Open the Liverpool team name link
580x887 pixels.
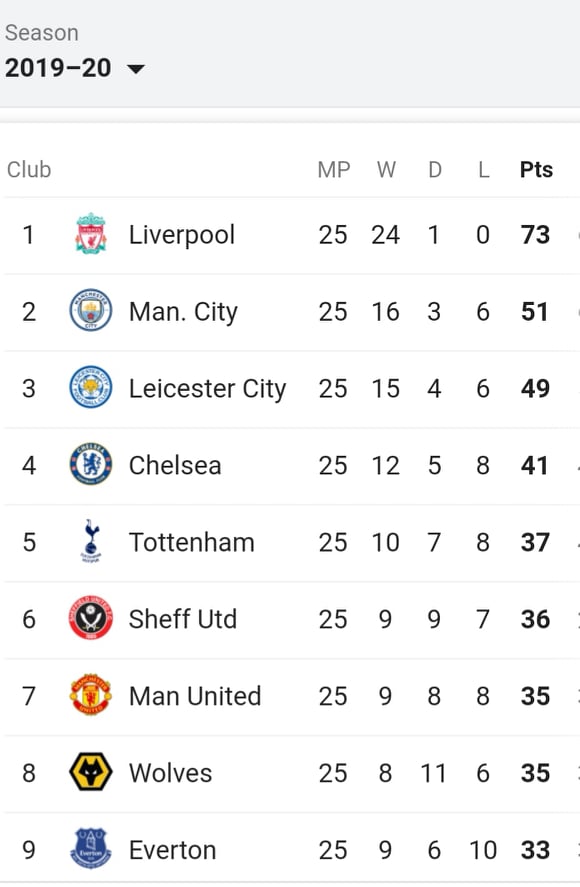[182, 235]
